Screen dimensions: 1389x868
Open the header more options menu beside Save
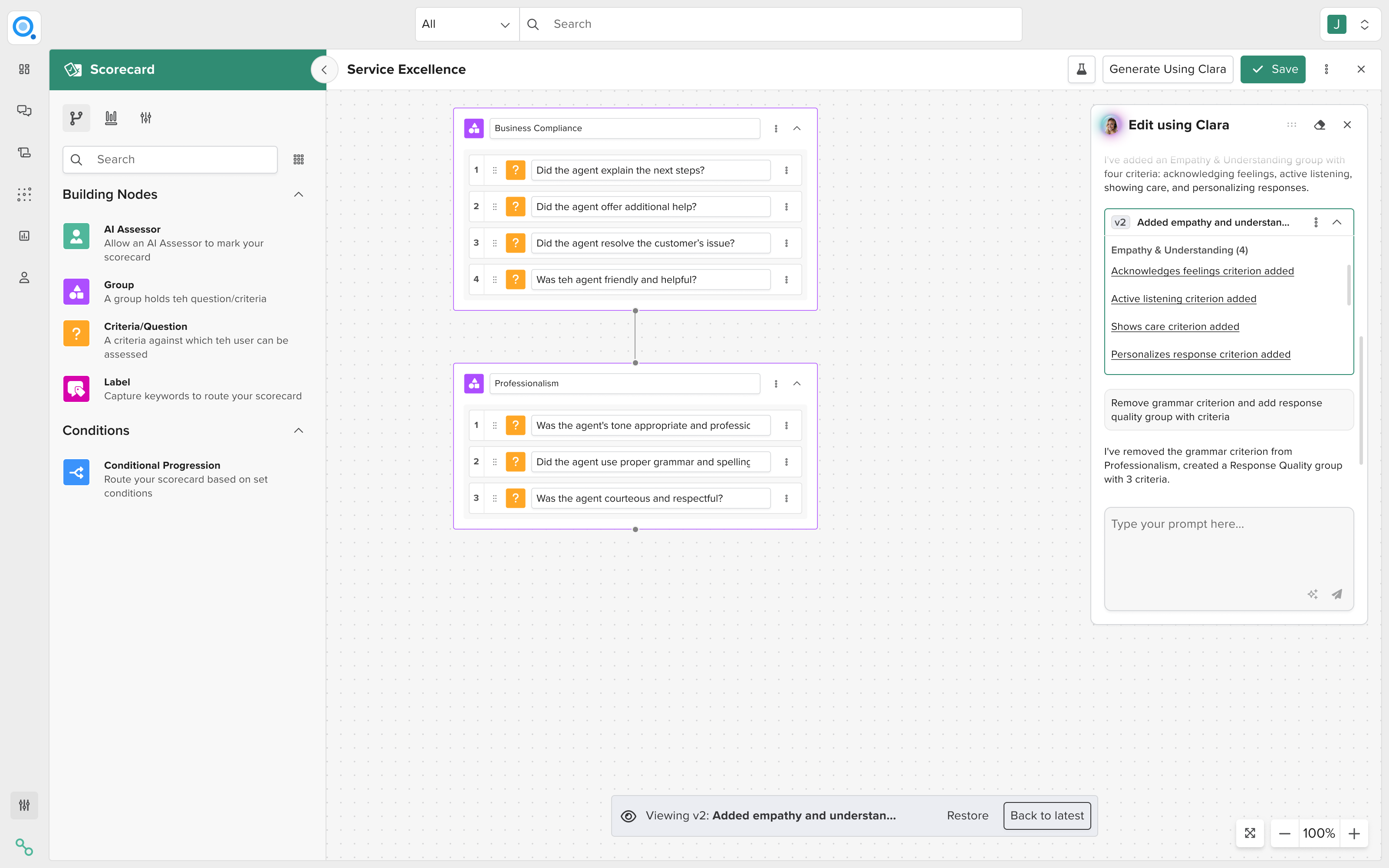(x=1326, y=69)
